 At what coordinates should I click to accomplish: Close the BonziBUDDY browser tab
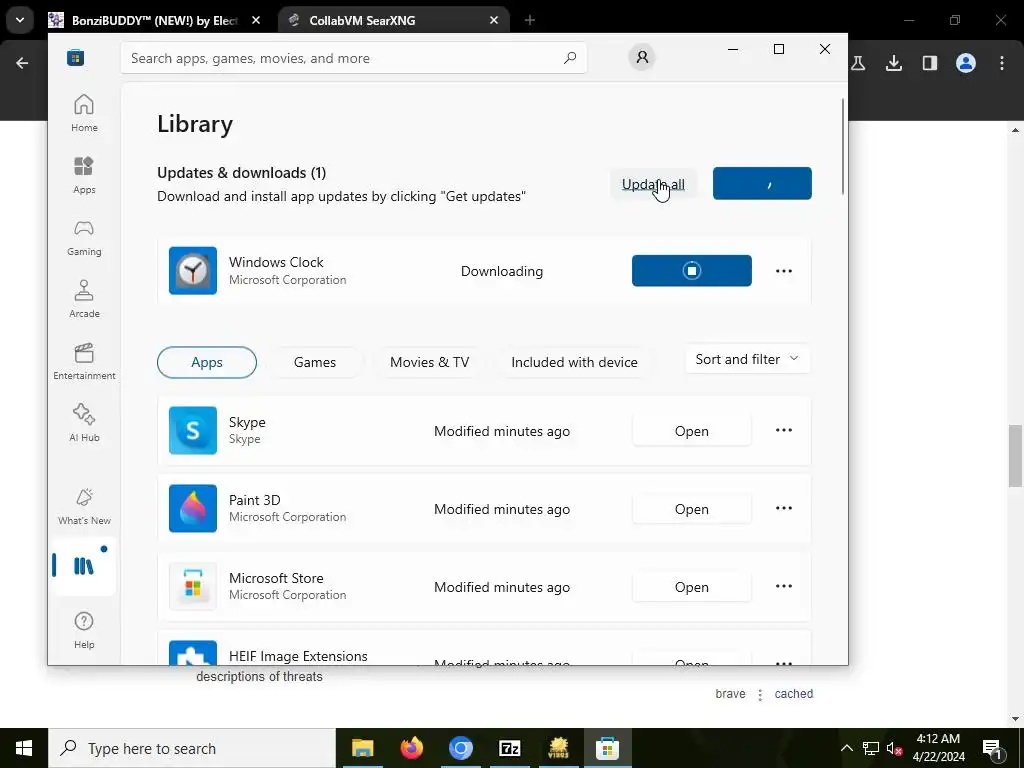[x=256, y=20]
